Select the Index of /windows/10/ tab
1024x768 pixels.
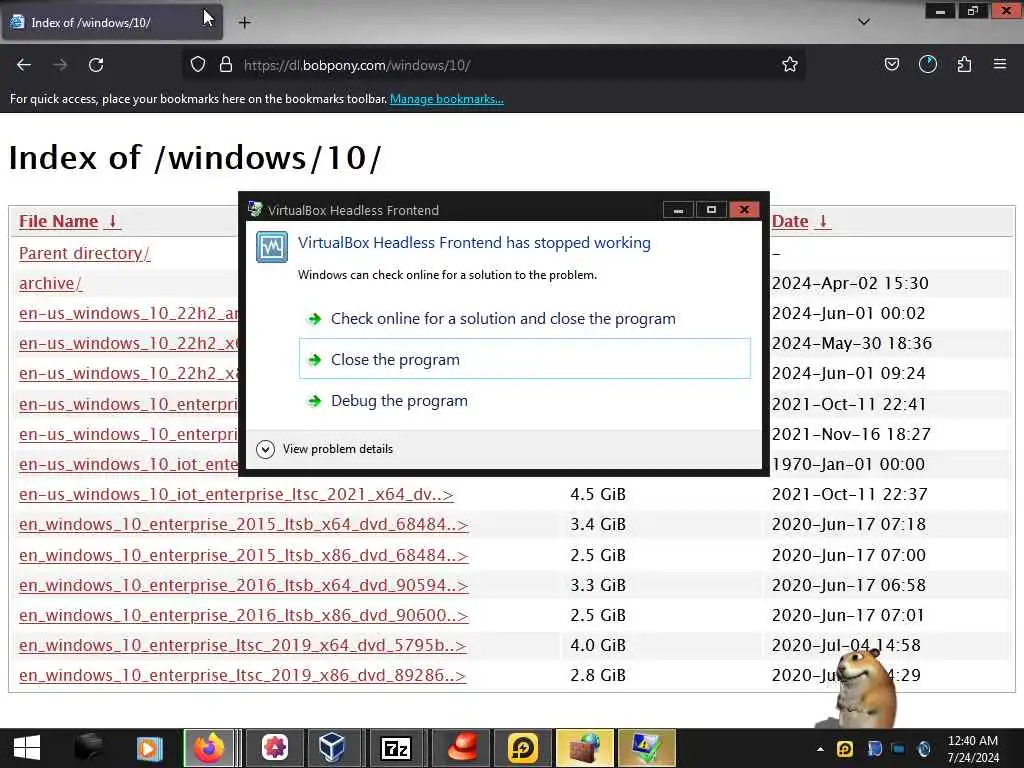point(112,22)
